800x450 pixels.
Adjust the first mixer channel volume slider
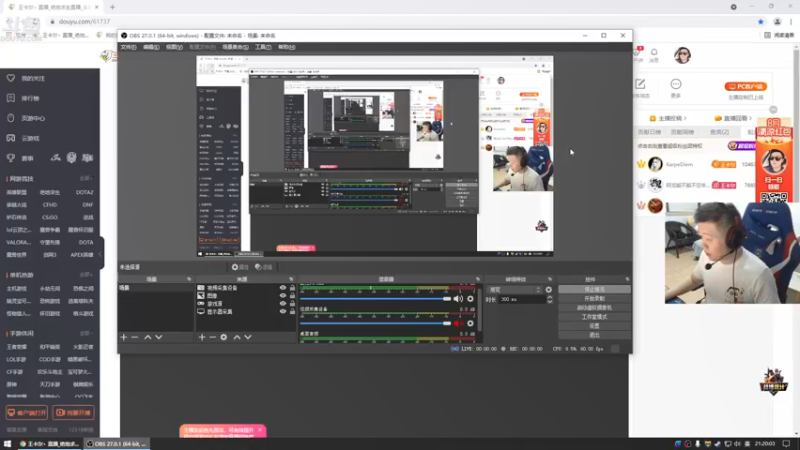[x=376, y=299]
